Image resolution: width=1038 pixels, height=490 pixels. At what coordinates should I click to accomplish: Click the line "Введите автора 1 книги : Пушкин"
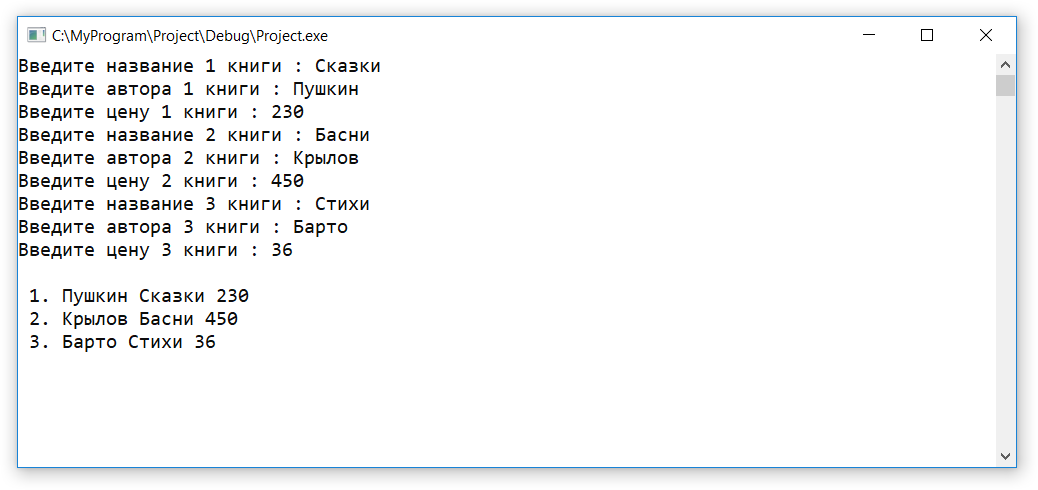point(188,90)
